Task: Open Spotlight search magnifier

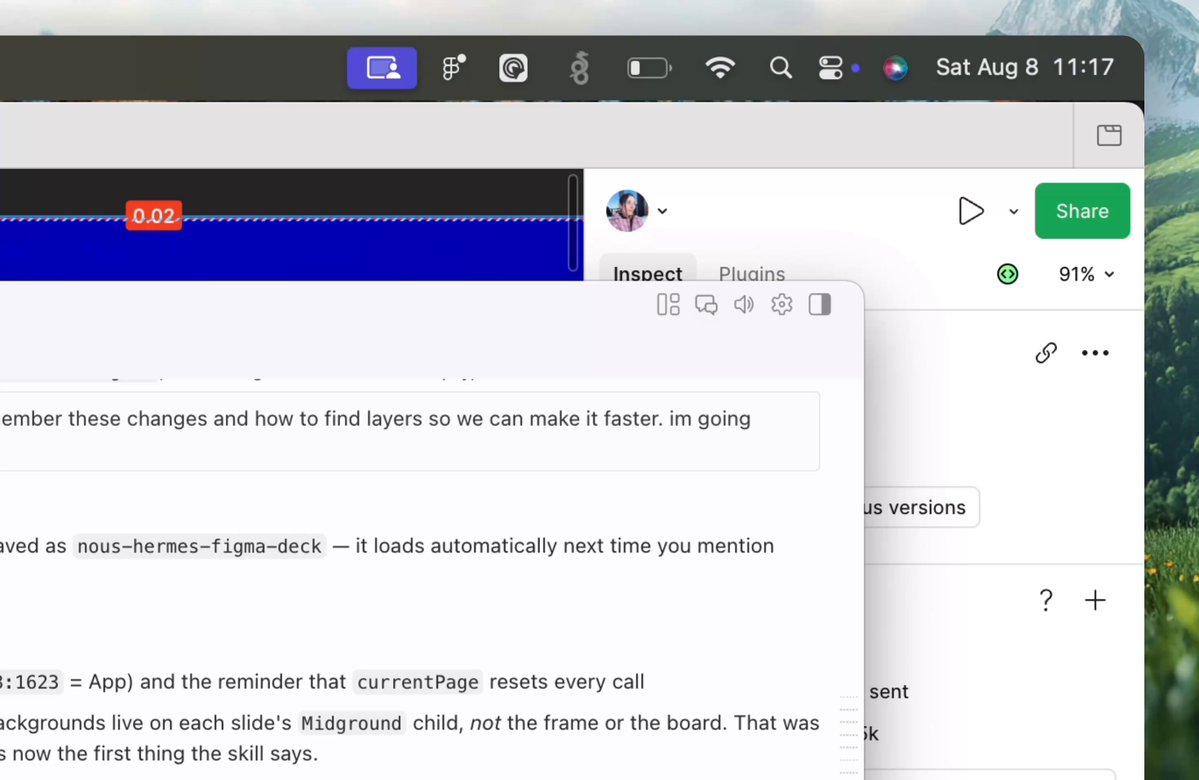Action: pos(780,68)
